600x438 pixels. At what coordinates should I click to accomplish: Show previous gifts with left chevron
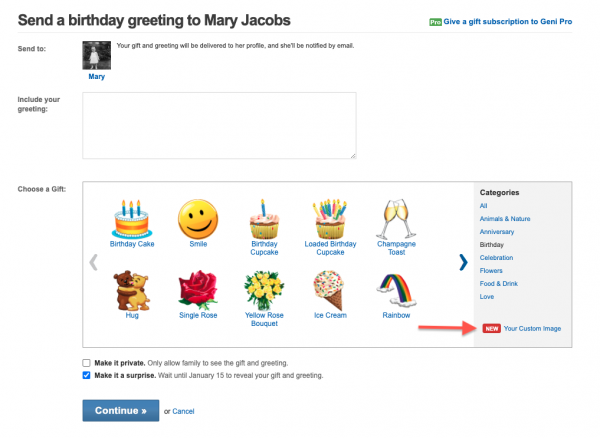point(93,262)
